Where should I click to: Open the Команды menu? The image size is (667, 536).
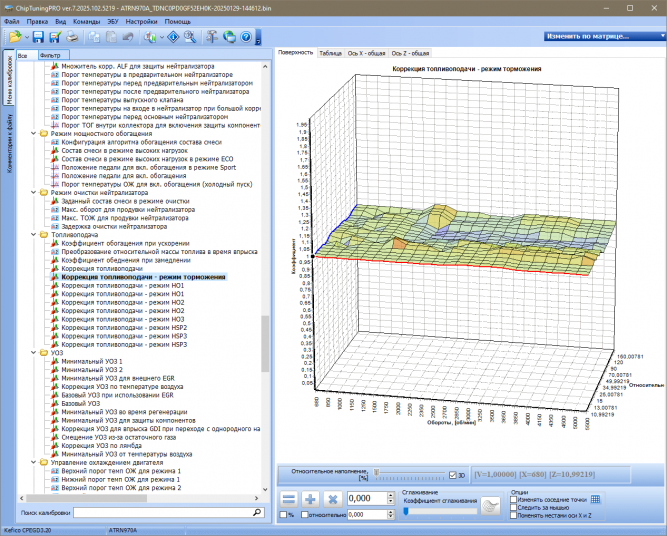pyautogui.click(x=86, y=21)
